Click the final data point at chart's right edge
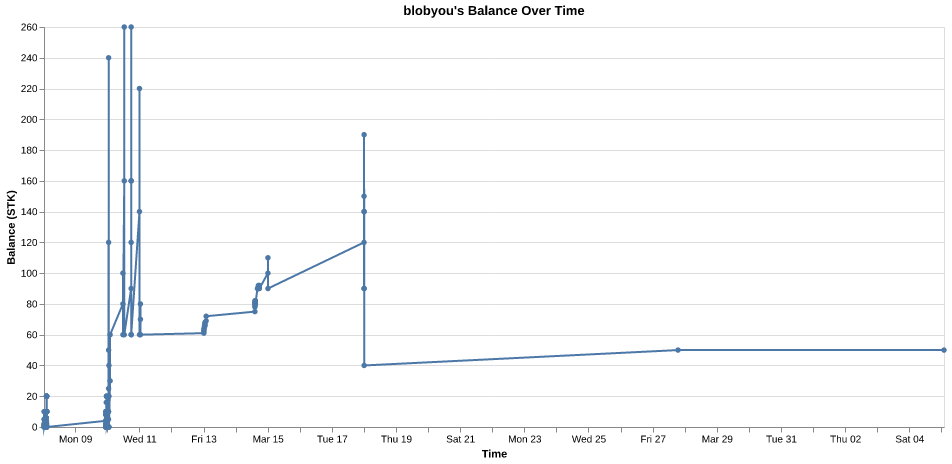Screen dimensions: 952x464 click(x=944, y=350)
